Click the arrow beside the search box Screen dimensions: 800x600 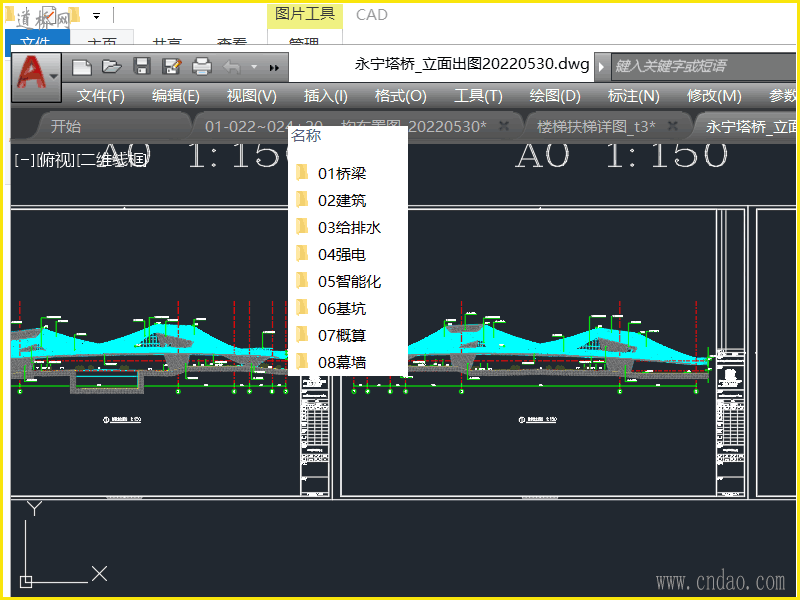602,66
